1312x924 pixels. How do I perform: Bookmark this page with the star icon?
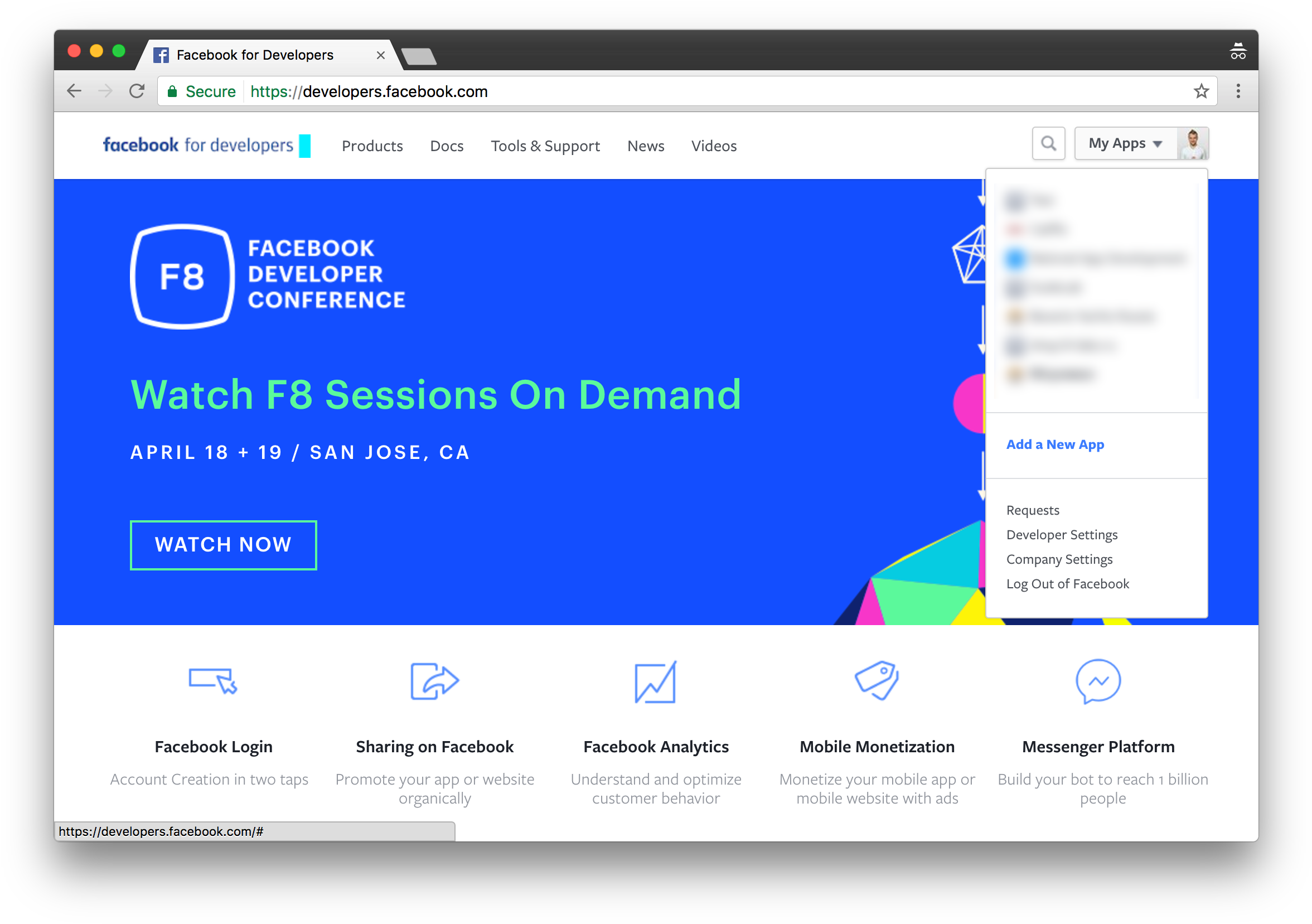pyautogui.click(x=1201, y=91)
